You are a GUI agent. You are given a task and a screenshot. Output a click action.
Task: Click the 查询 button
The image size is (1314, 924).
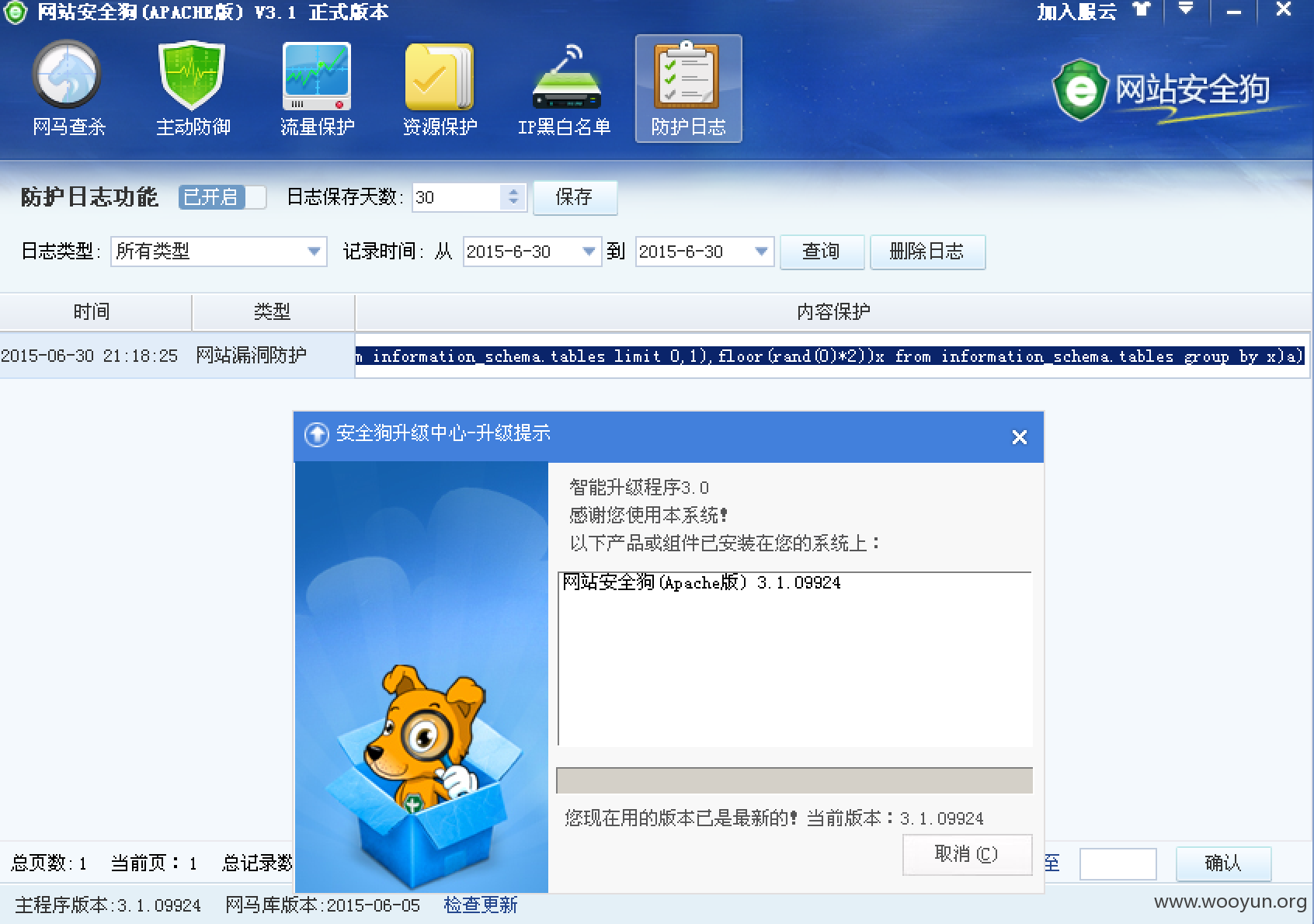(x=822, y=252)
